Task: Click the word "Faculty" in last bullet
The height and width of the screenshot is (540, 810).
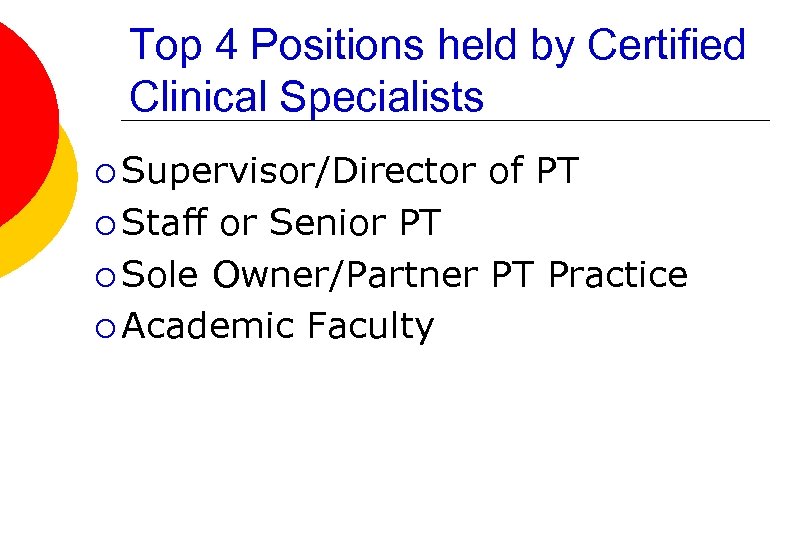Action: 370,326
